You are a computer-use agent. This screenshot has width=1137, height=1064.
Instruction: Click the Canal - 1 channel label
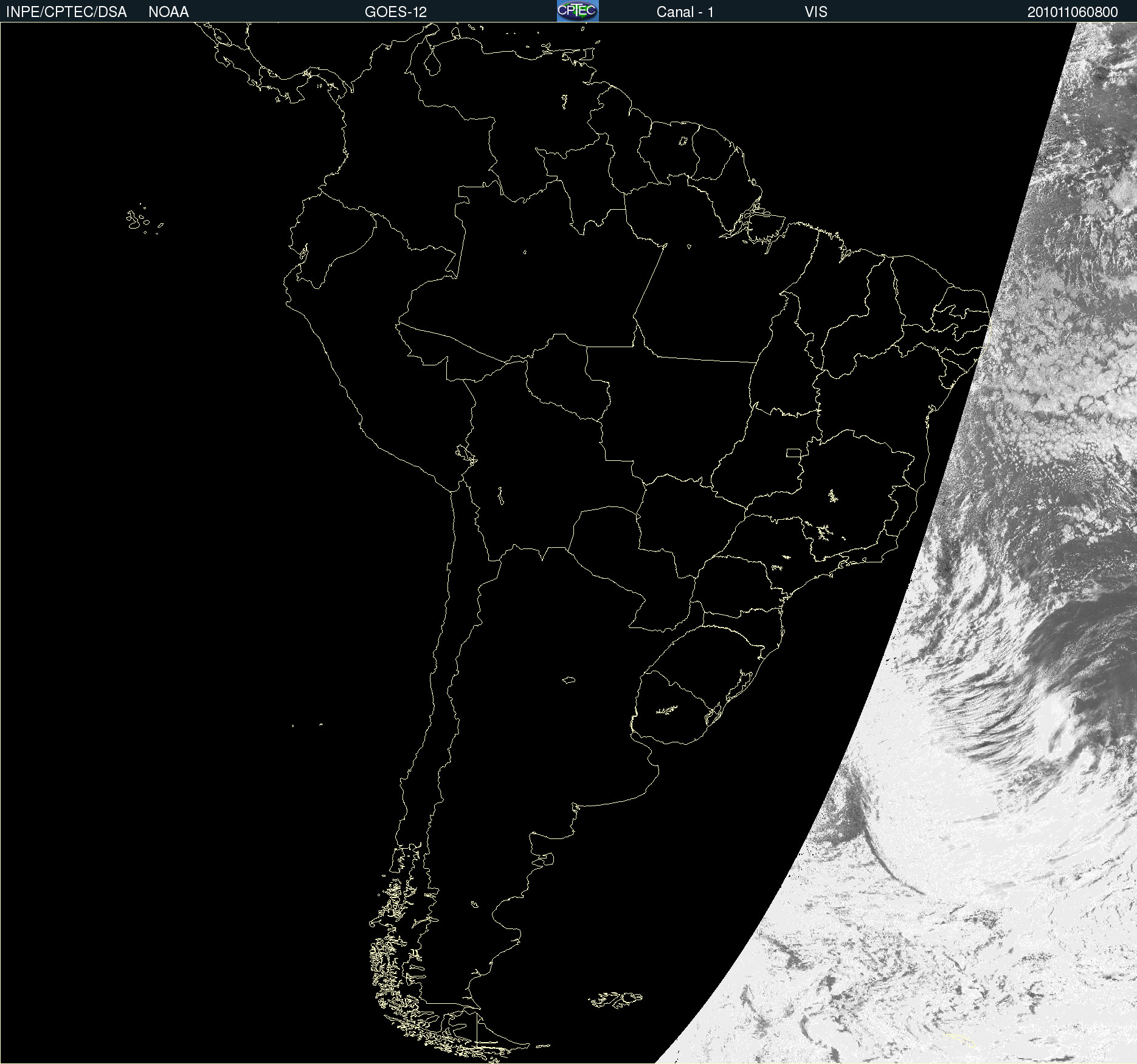(685, 12)
